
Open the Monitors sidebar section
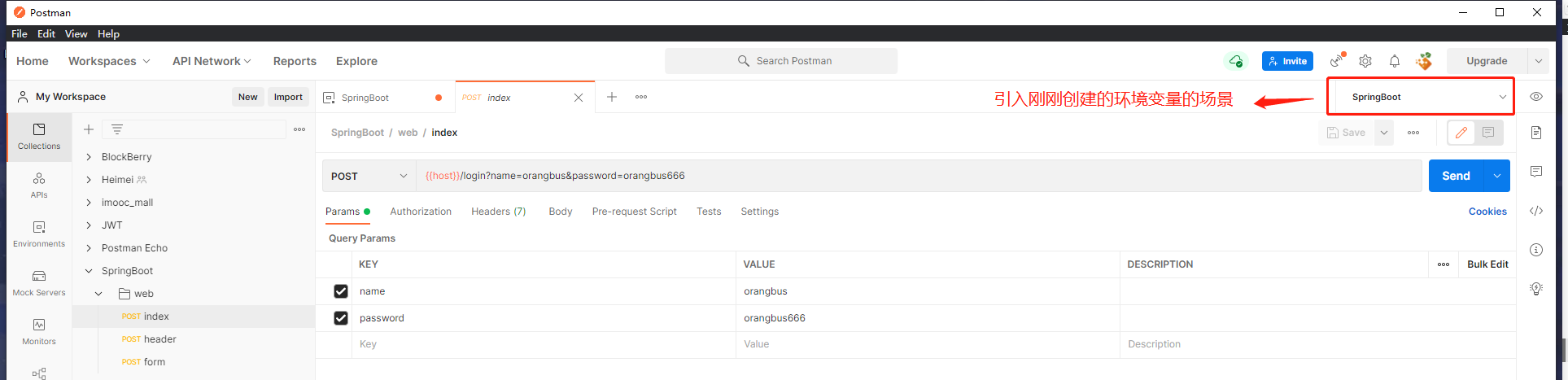39,330
